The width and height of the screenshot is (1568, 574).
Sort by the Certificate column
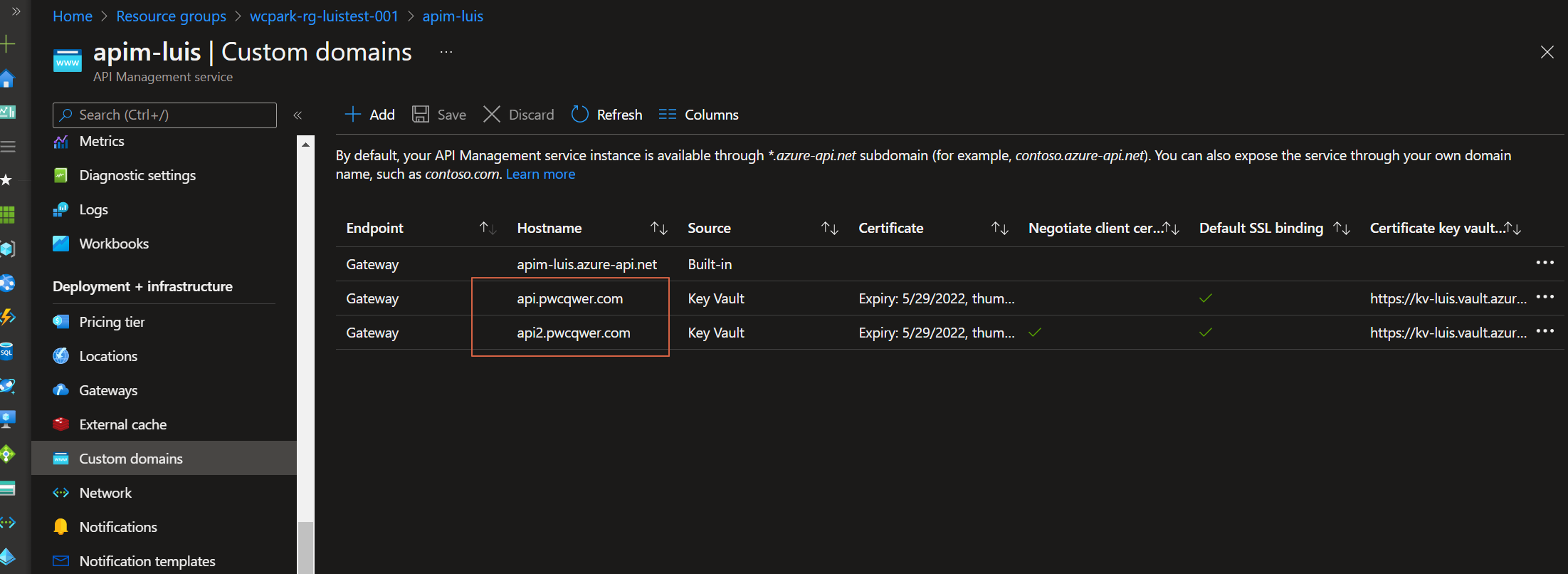click(1000, 228)
